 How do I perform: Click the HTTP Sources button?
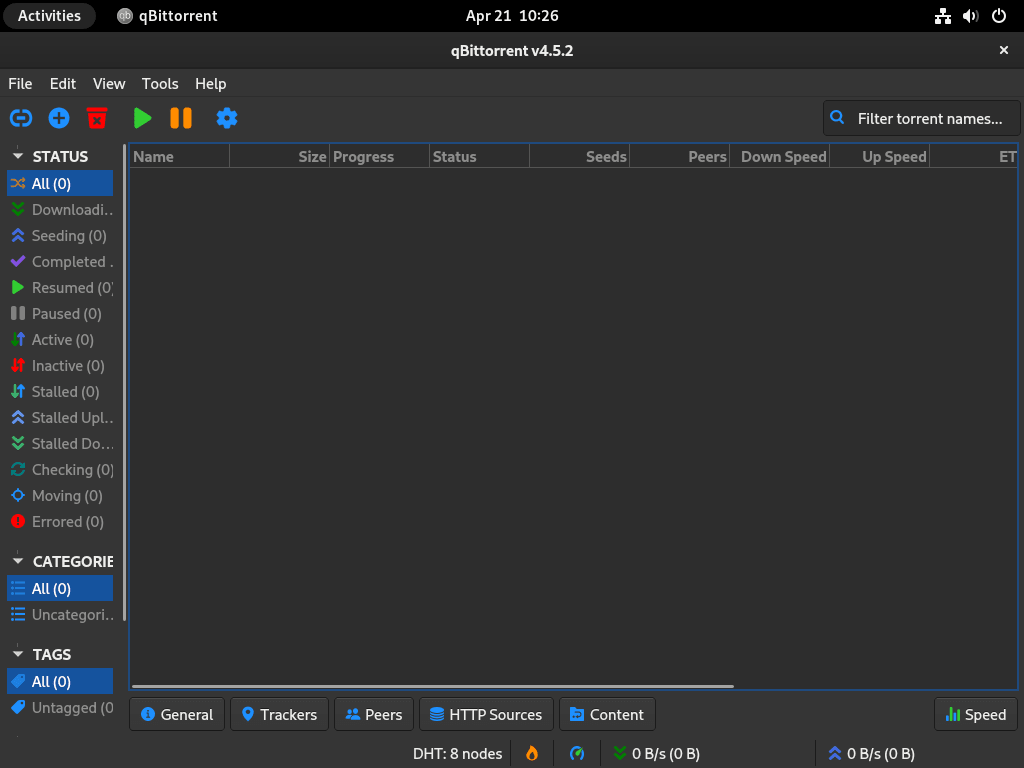point(486,714)
